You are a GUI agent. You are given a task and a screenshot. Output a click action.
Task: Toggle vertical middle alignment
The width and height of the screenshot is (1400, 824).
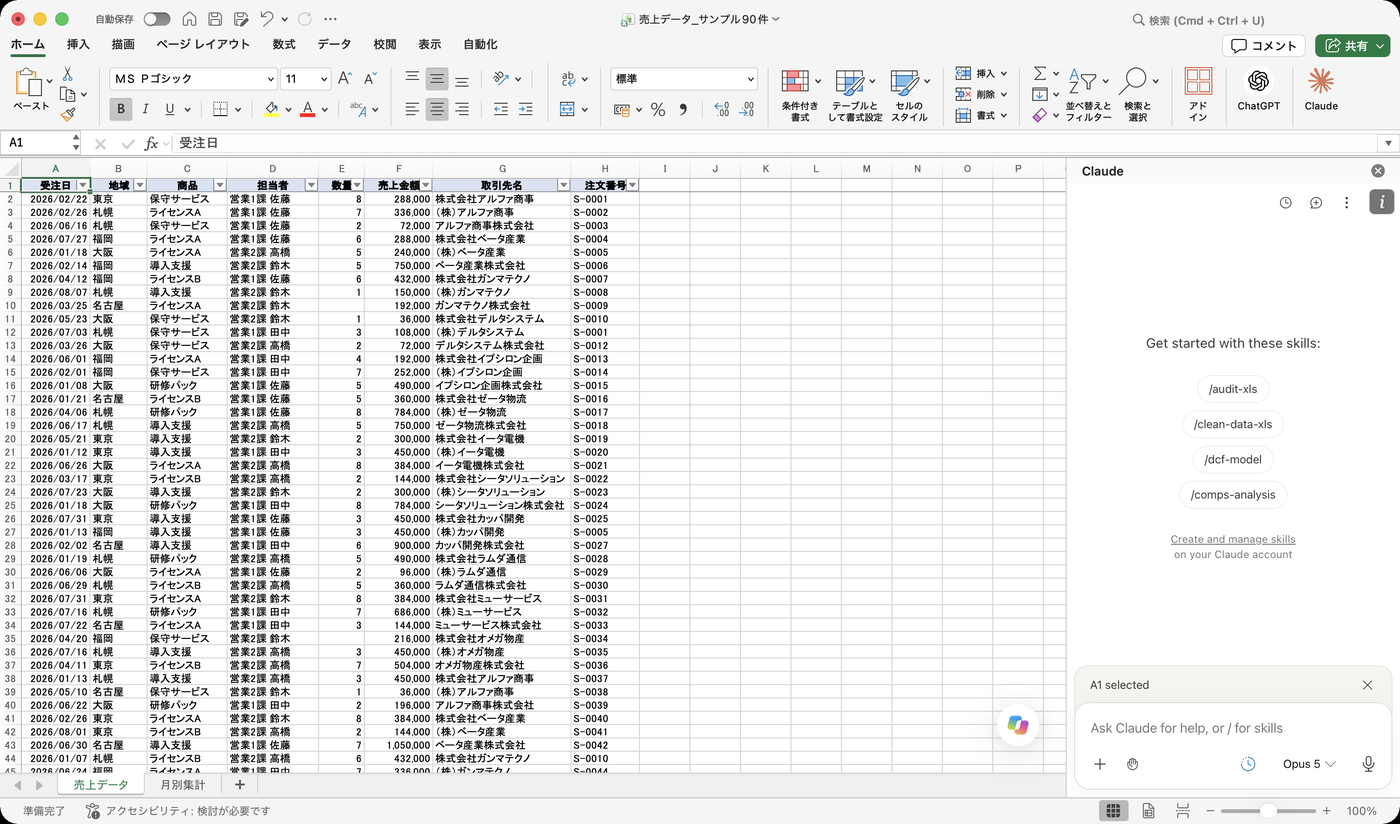437,79
